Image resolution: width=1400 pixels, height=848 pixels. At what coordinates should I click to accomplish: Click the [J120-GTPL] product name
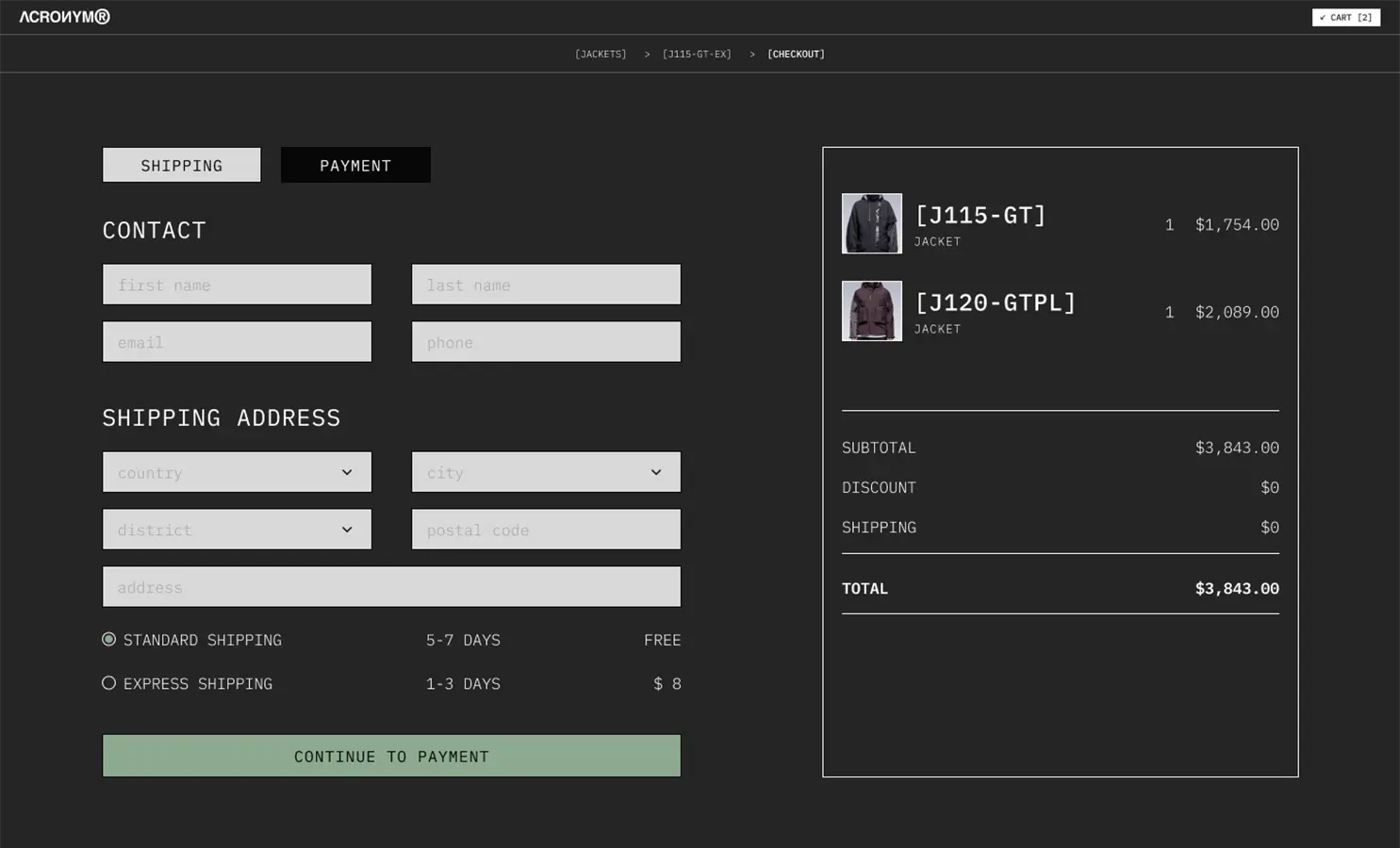(996, 303)
